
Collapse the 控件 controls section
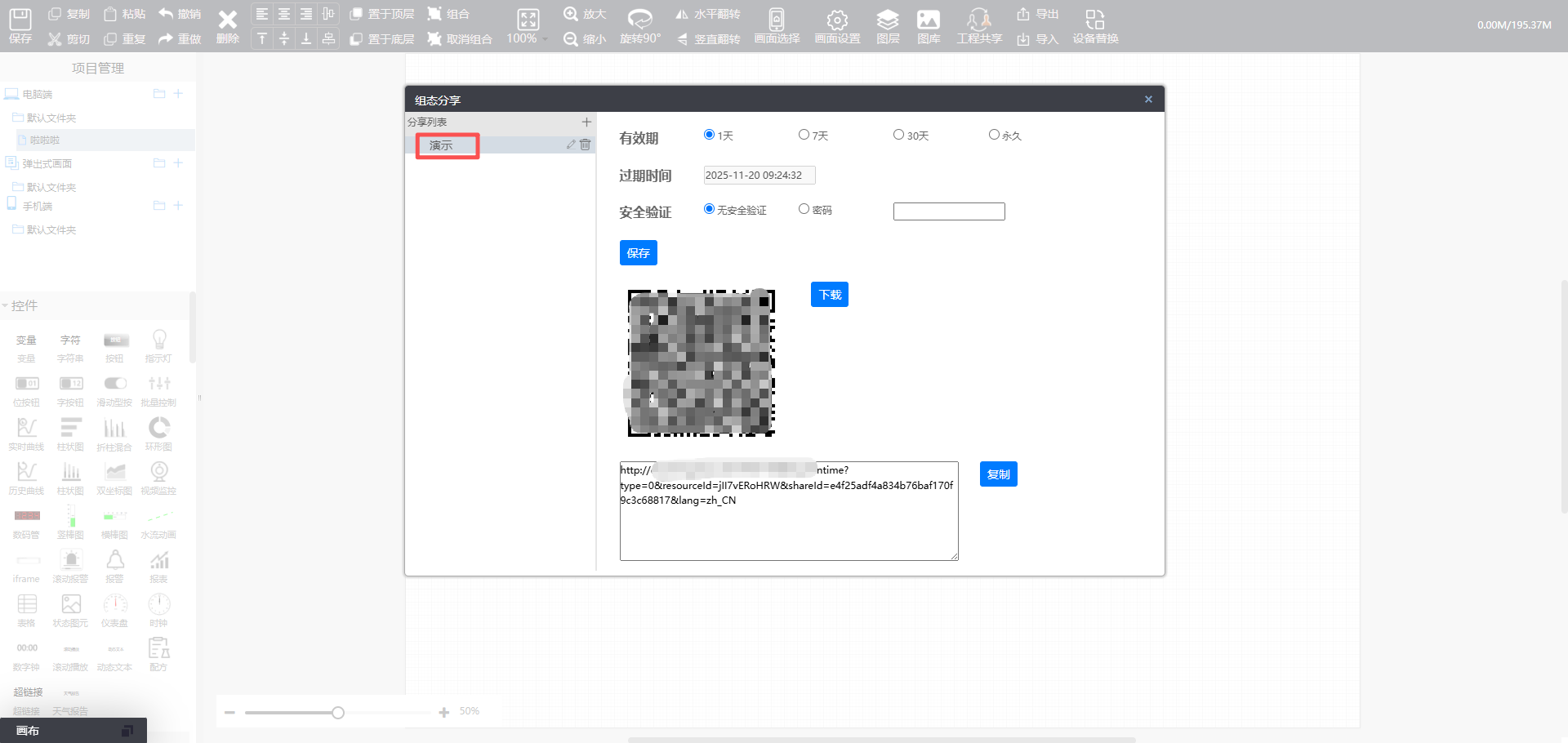(7, 305)
